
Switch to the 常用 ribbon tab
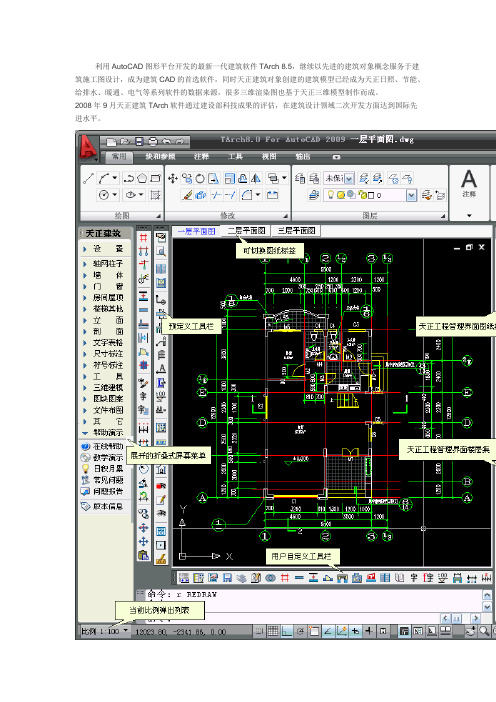coord(119,157)
